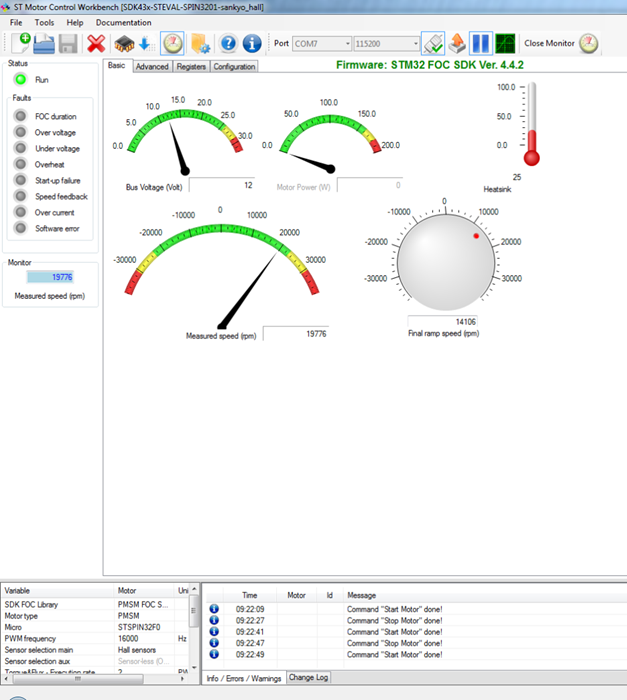
Task: Click the Over current fault indicator
Action: click(x=20, y=212)
